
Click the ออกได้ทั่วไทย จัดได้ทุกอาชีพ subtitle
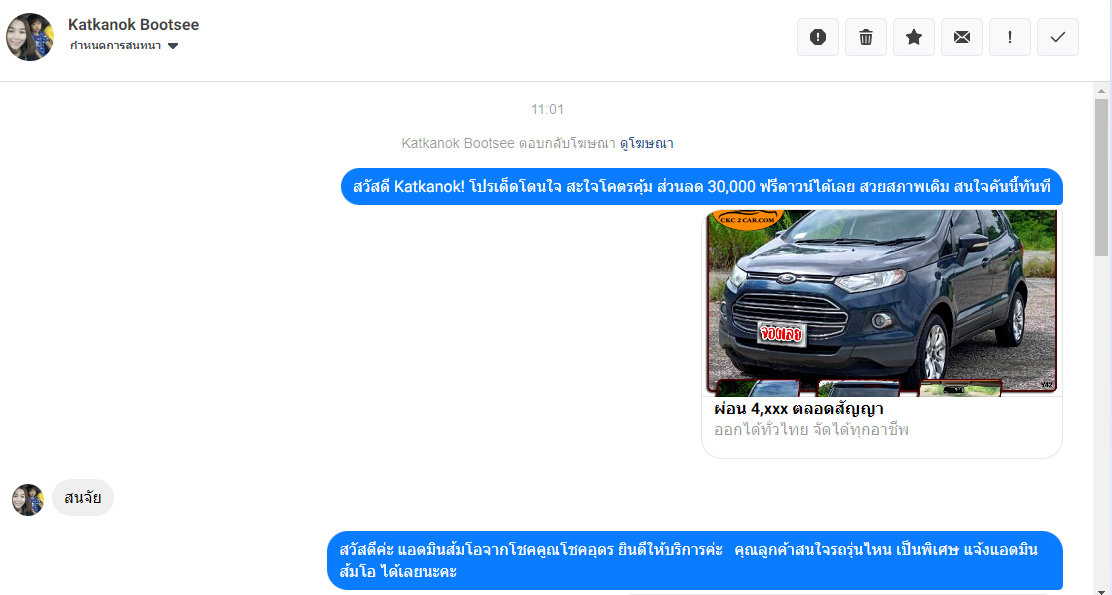811,430
